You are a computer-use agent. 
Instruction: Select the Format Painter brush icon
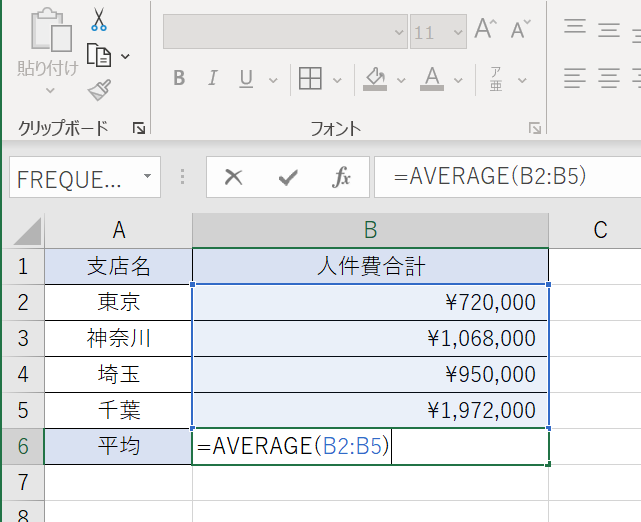coord(99,91)
